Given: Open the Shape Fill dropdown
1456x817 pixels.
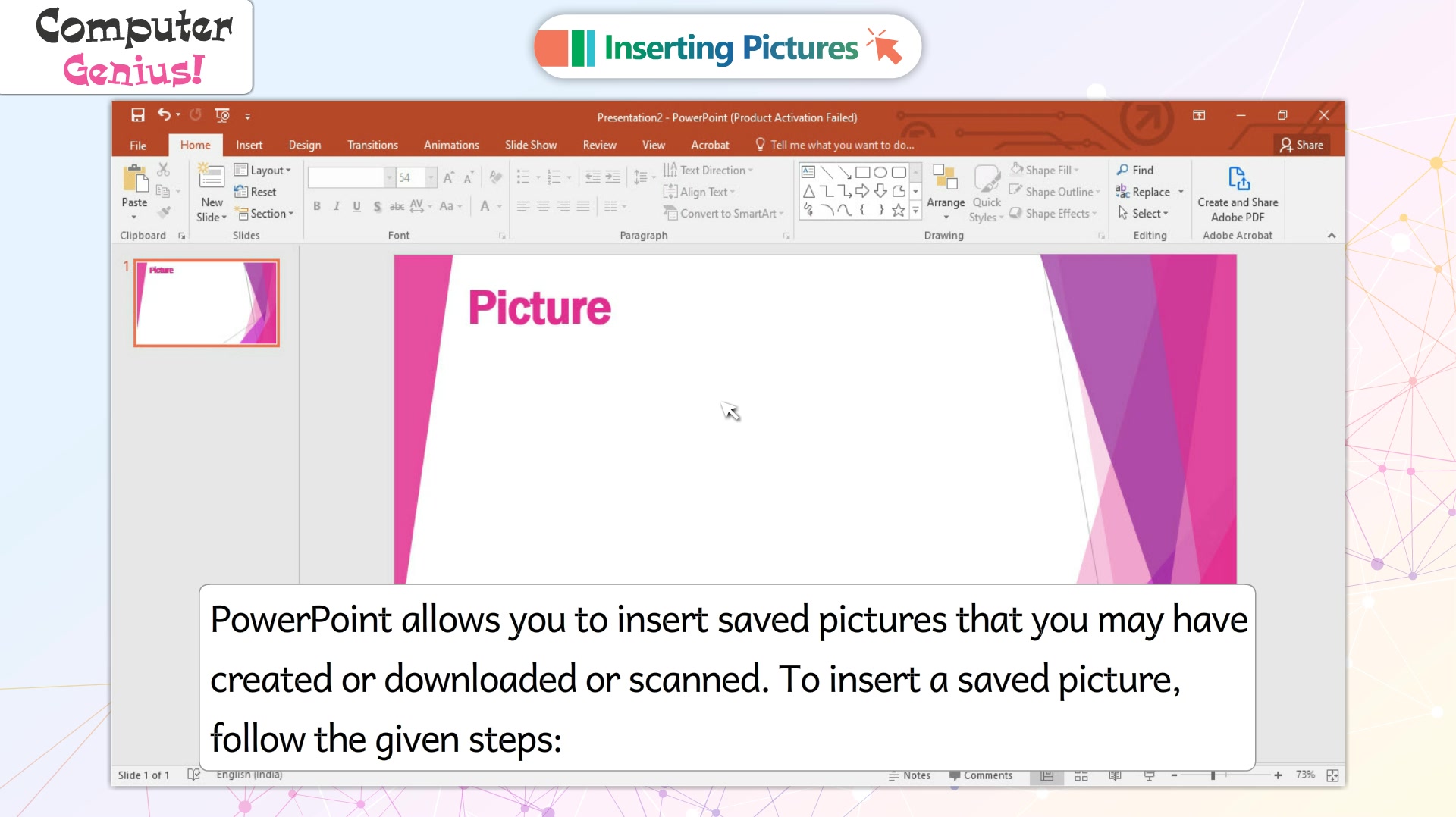Looking at the screenshot, I should coord(1044,171).
